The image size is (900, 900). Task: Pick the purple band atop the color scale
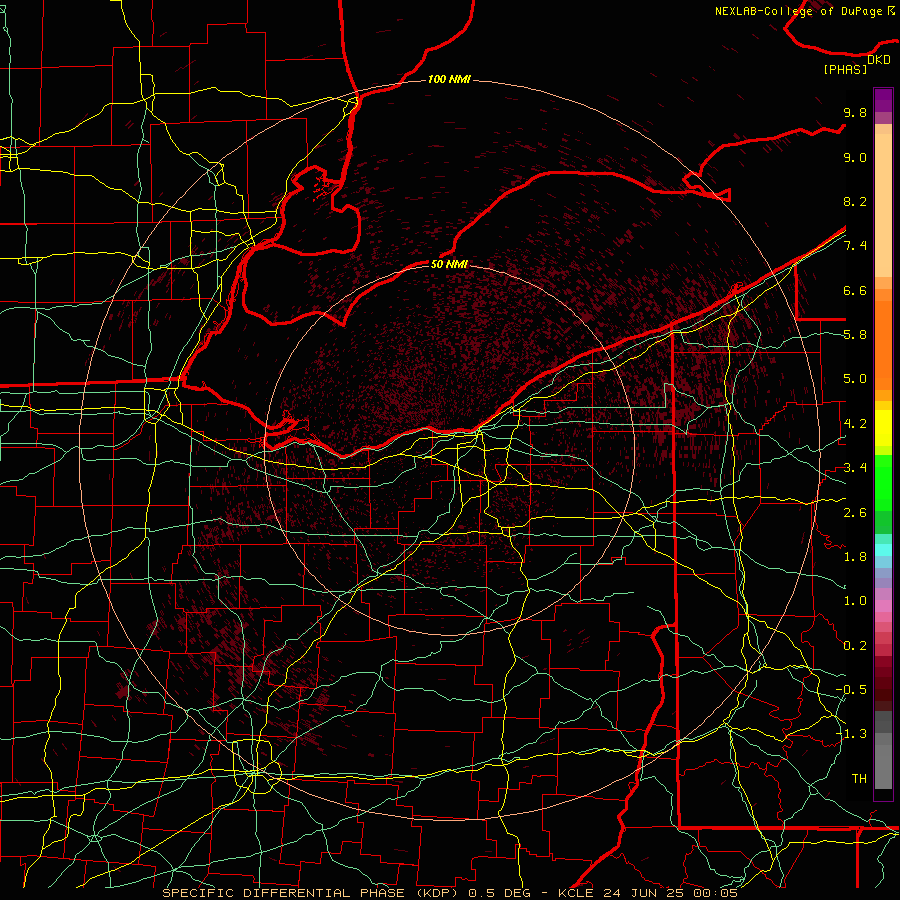click(x=883, y=100)
